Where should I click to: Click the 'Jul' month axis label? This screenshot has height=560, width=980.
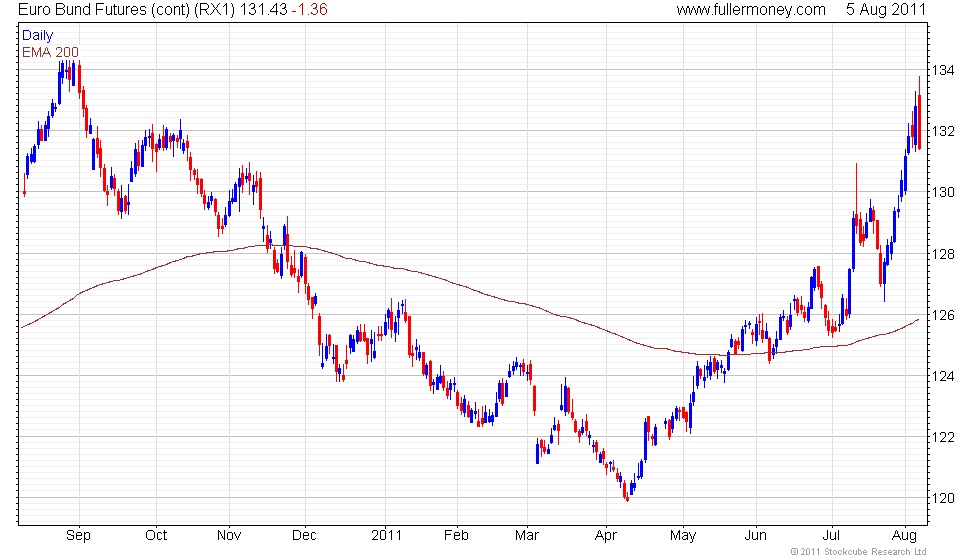[831, 536]
